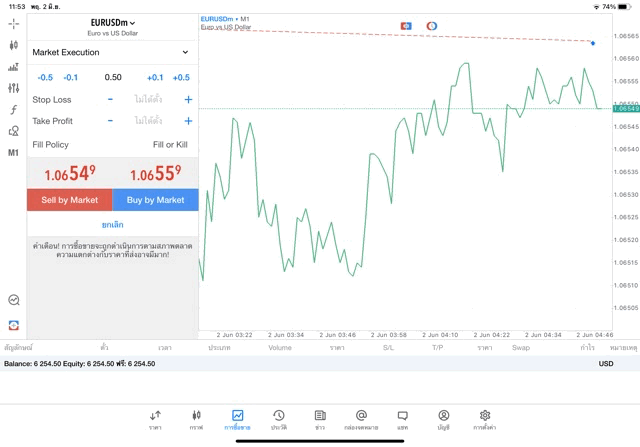
Task: Decrease Take Profit with minus button
Action: pyautogui.click(x=110, y=121)
